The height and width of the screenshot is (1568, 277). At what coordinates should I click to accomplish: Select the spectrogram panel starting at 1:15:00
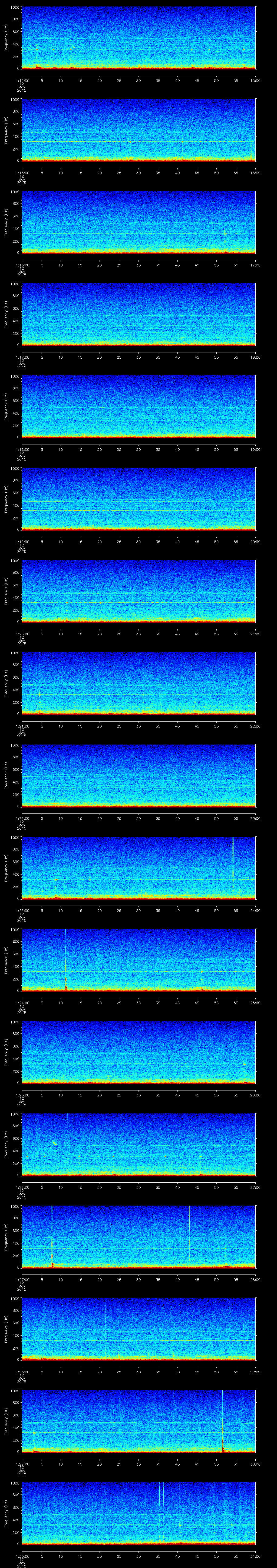coord(139,130)
